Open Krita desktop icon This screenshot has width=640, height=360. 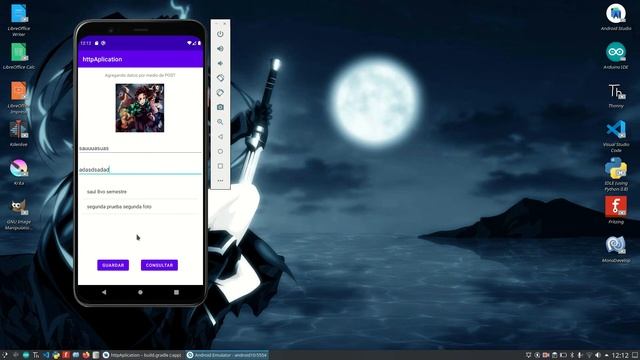(x=19, y=172)
